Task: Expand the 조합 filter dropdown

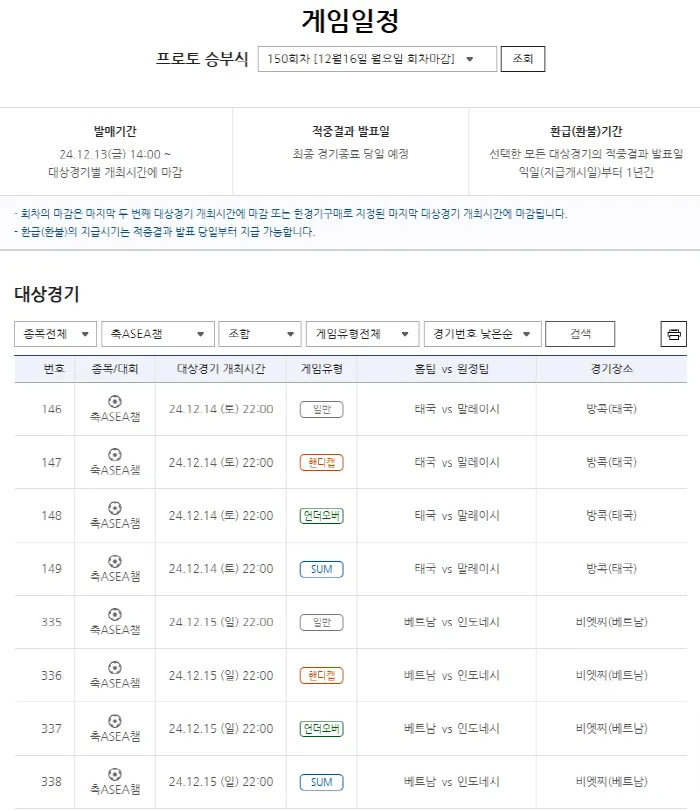Action: (260, 334)
